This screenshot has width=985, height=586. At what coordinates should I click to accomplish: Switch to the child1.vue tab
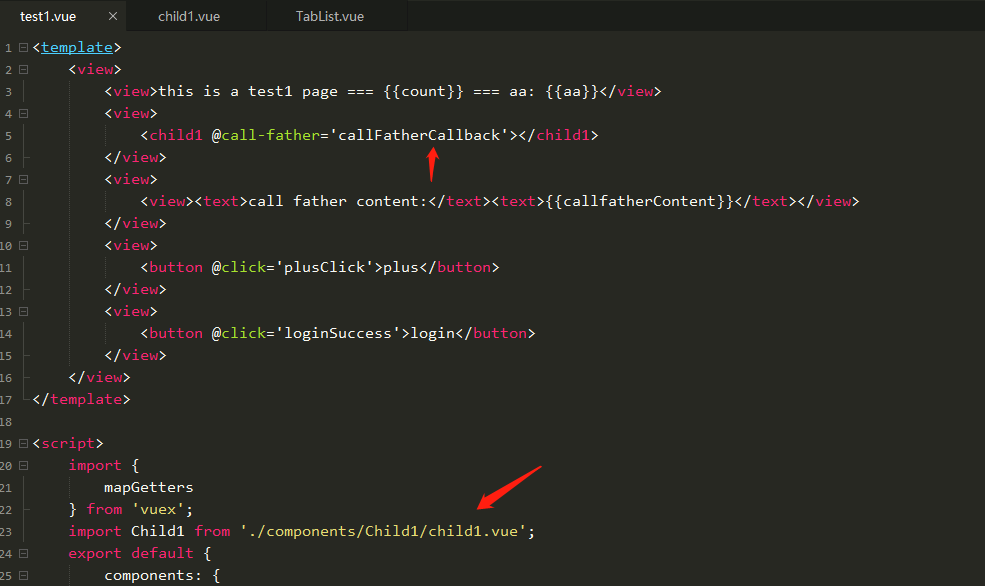pyautogui.click(x=188, y=16)
